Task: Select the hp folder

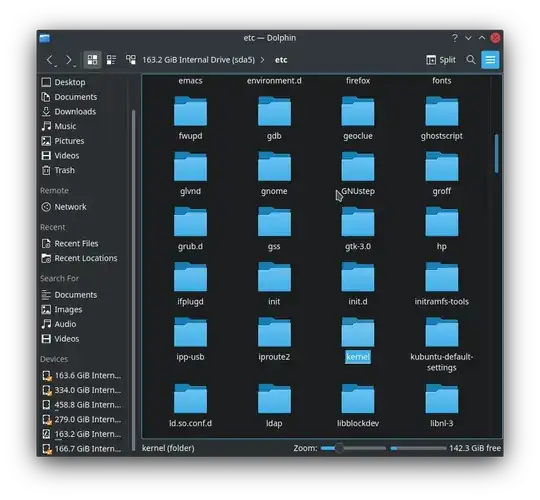Action: 442,229
